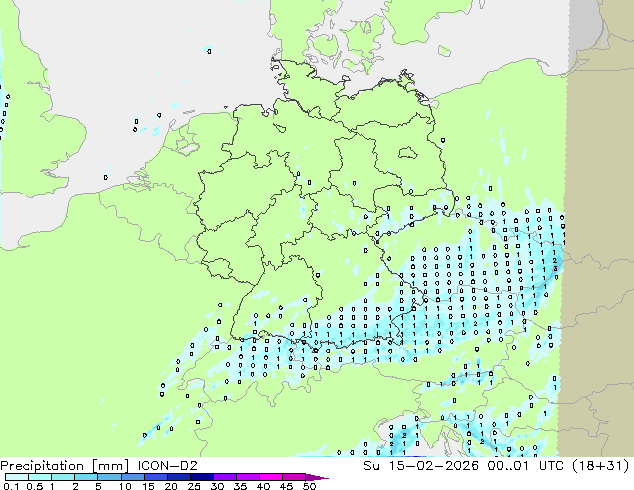Viewport: 634px width, 490px height.
Task: Click the legend value '25'
Action: (x=194, y=486)
